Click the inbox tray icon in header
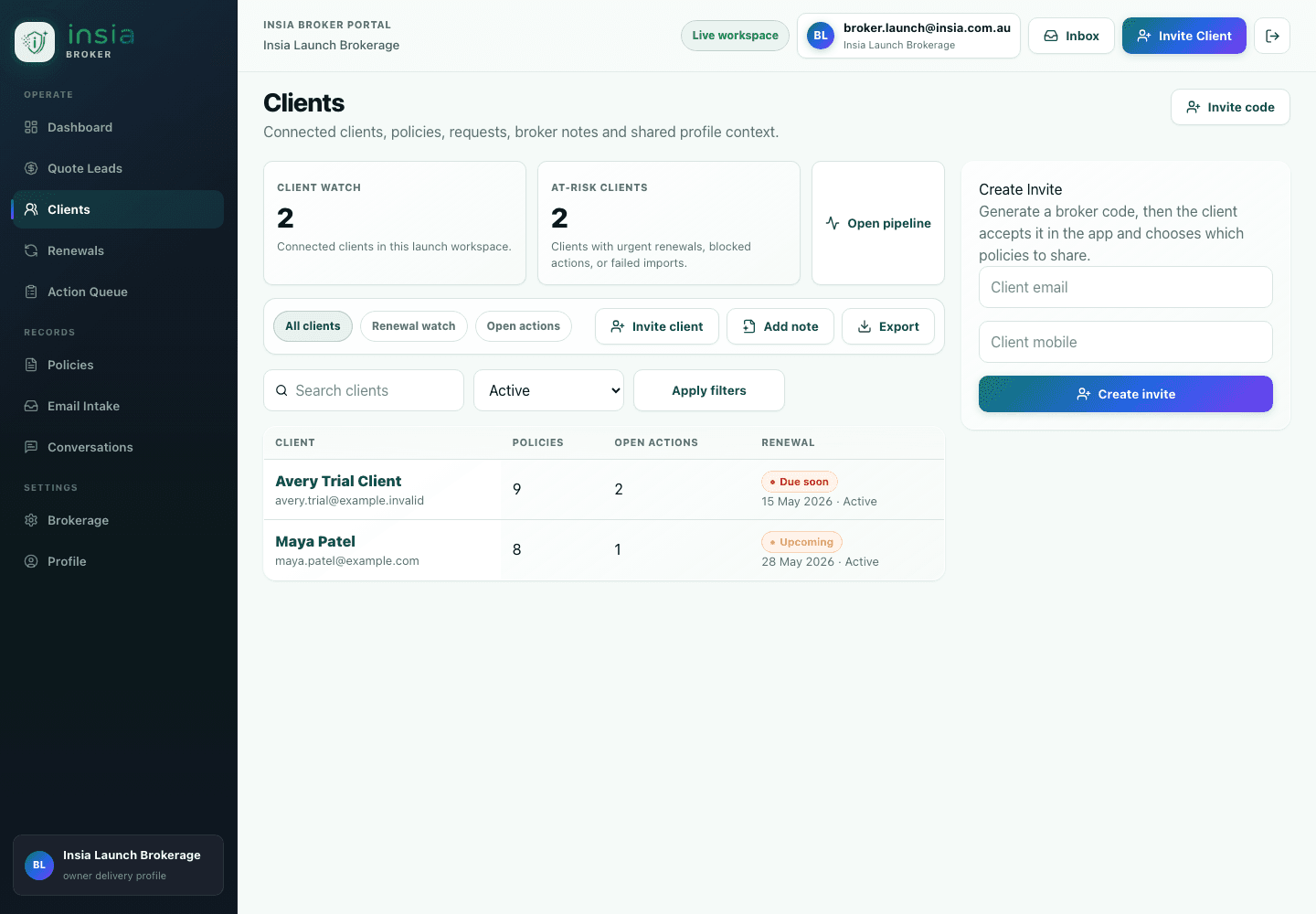The height and width of the screenshot is (914, 1316). click(1051, 36)
